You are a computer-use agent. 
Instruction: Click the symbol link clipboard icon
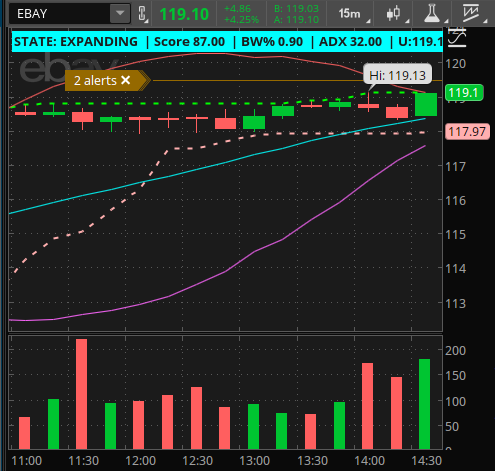tap(142, 14)
